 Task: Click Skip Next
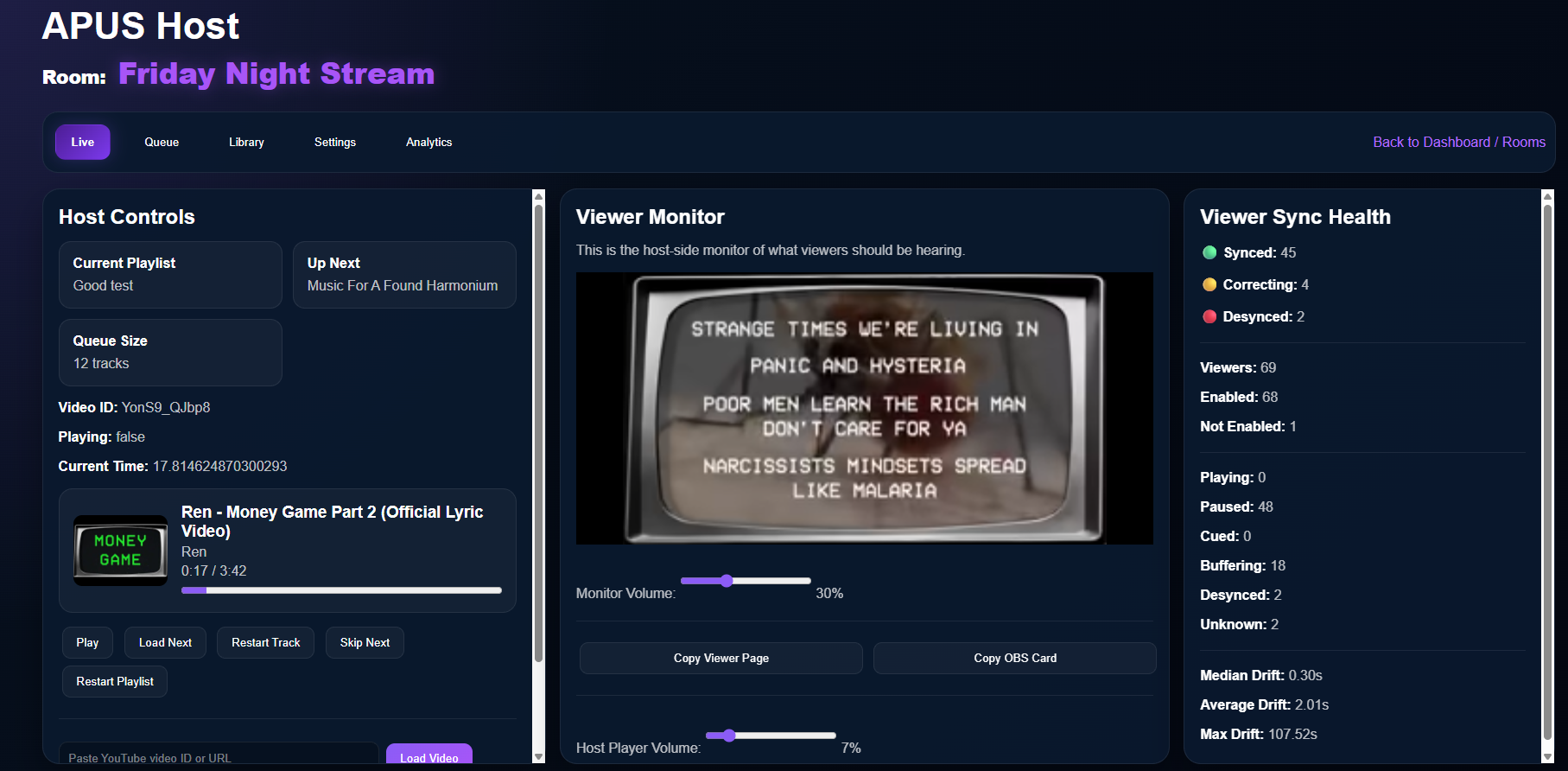point(365,642)
